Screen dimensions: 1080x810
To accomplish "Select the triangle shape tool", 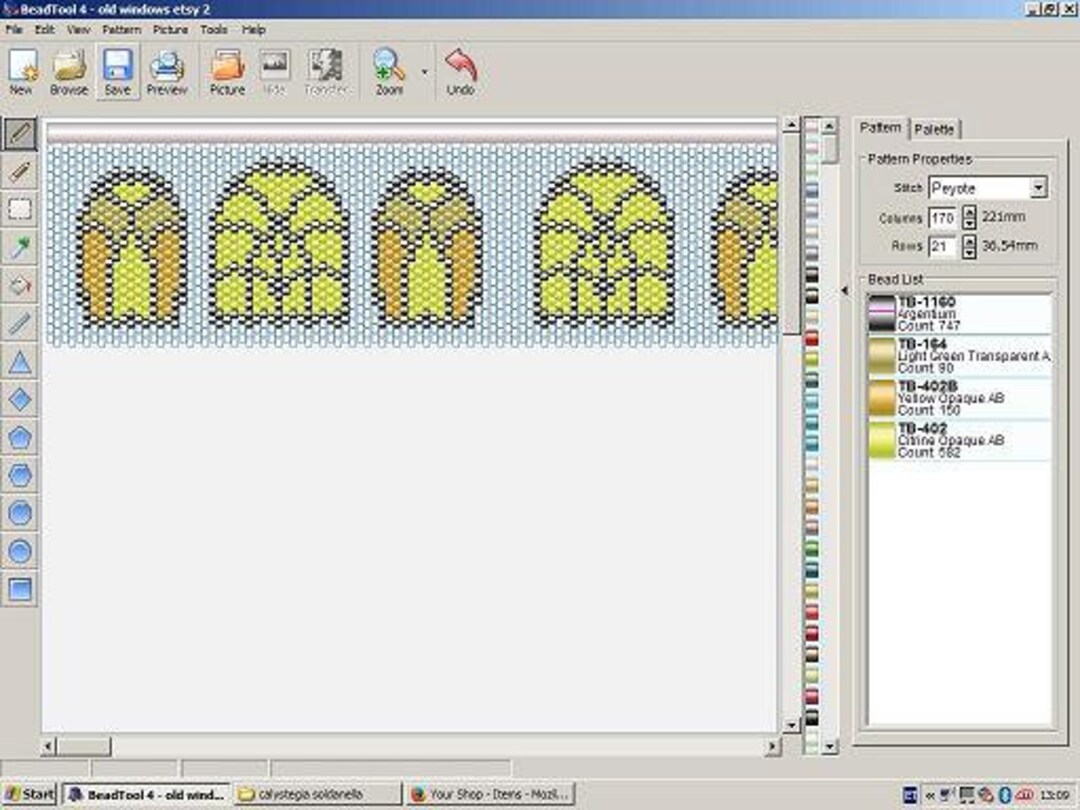I will point(20,361).
